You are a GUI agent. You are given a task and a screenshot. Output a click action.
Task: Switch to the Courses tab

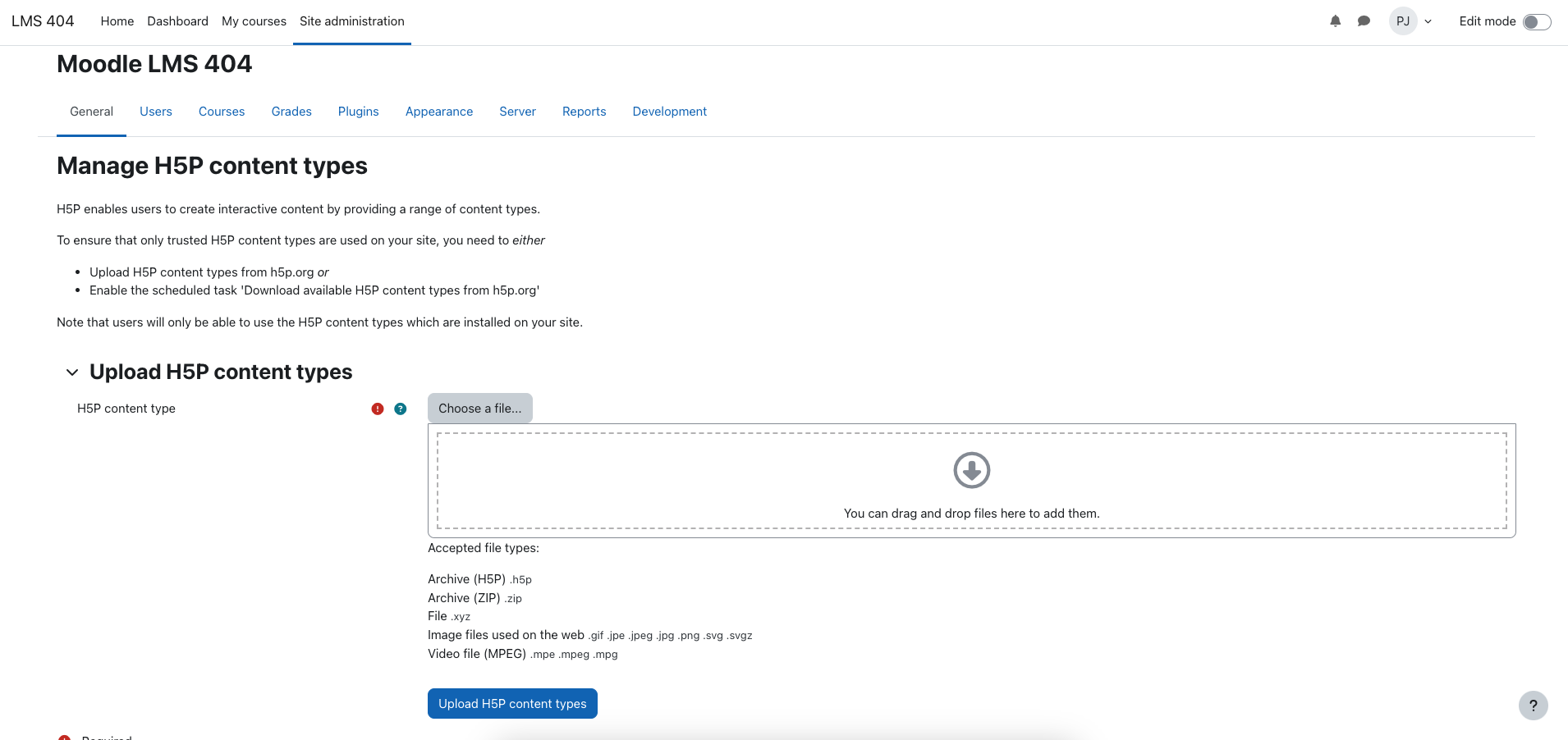222,112
